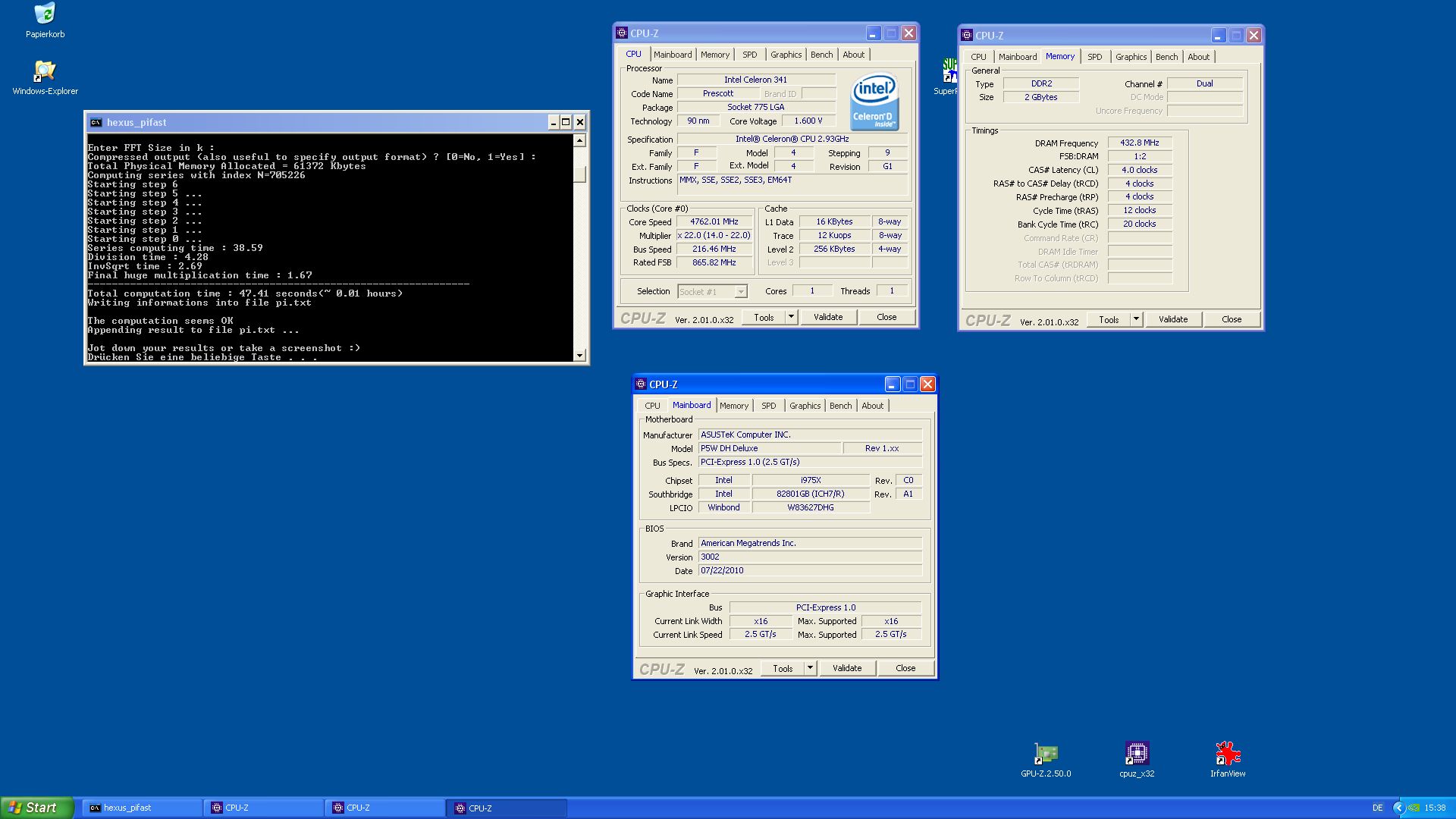Open Bench tab in Mainboard window
This screenshot has width=1456, height=819.
tap(840, 406)
